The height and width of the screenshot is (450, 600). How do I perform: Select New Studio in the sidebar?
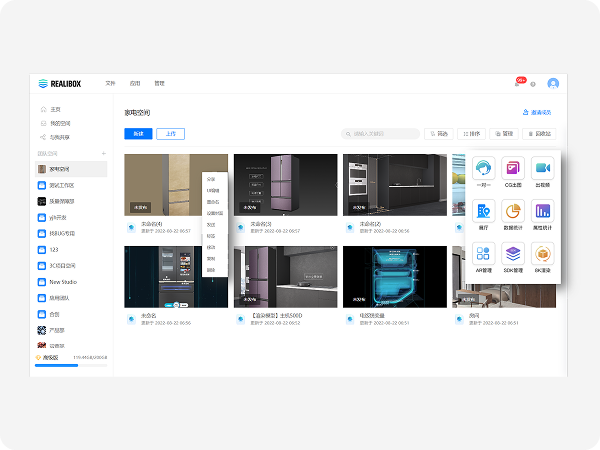(62, 282)
